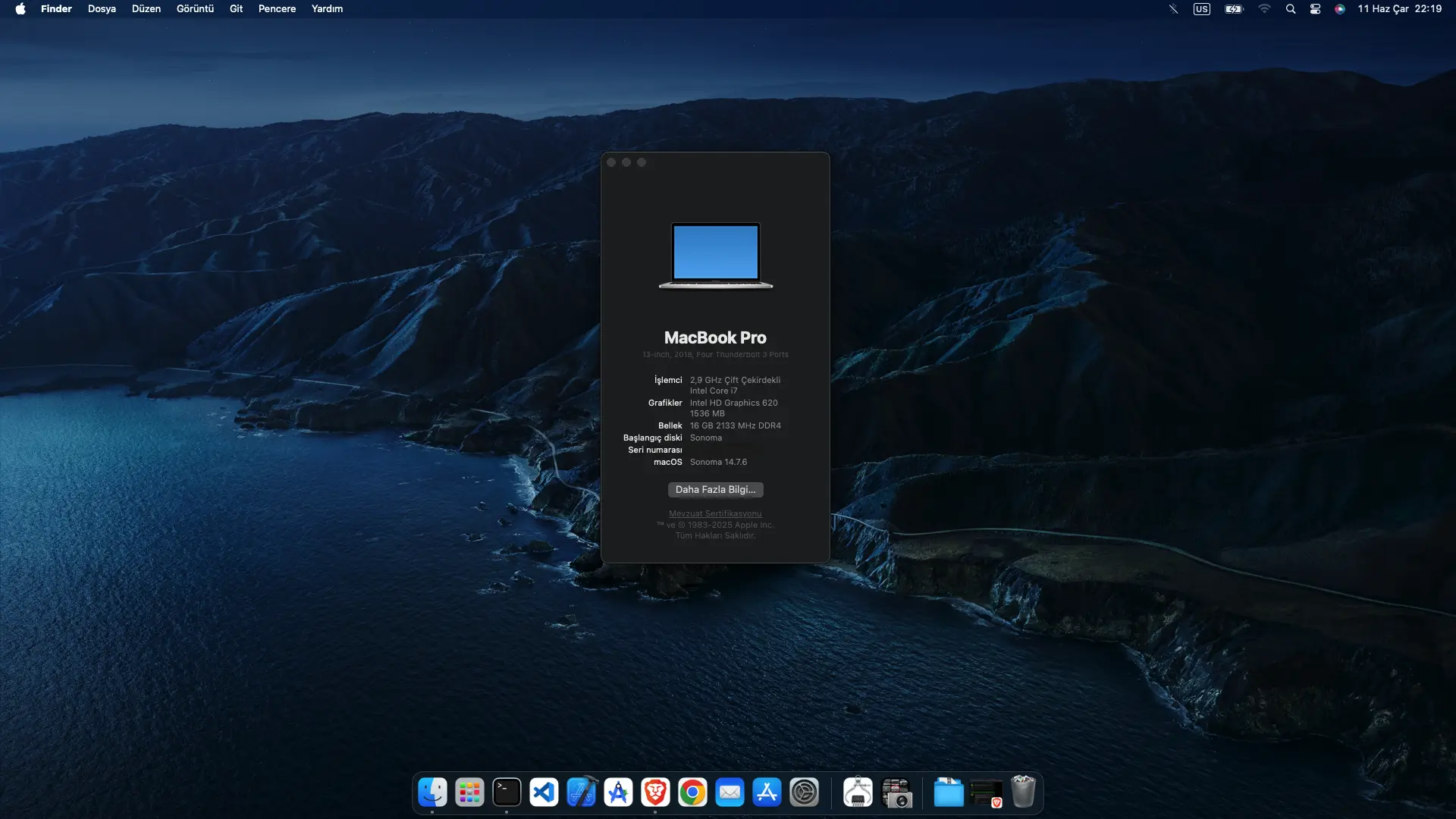Click the 13-inch, 2018 model subtitle
The width and height of the screenshot is (1456, 819).
tap(715, 355)
